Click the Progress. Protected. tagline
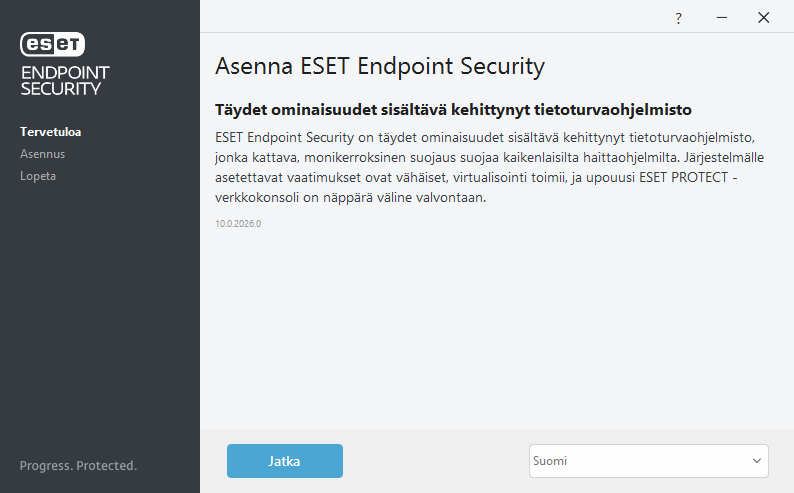This screenshot has height=493, width=794. pos(78,466)
